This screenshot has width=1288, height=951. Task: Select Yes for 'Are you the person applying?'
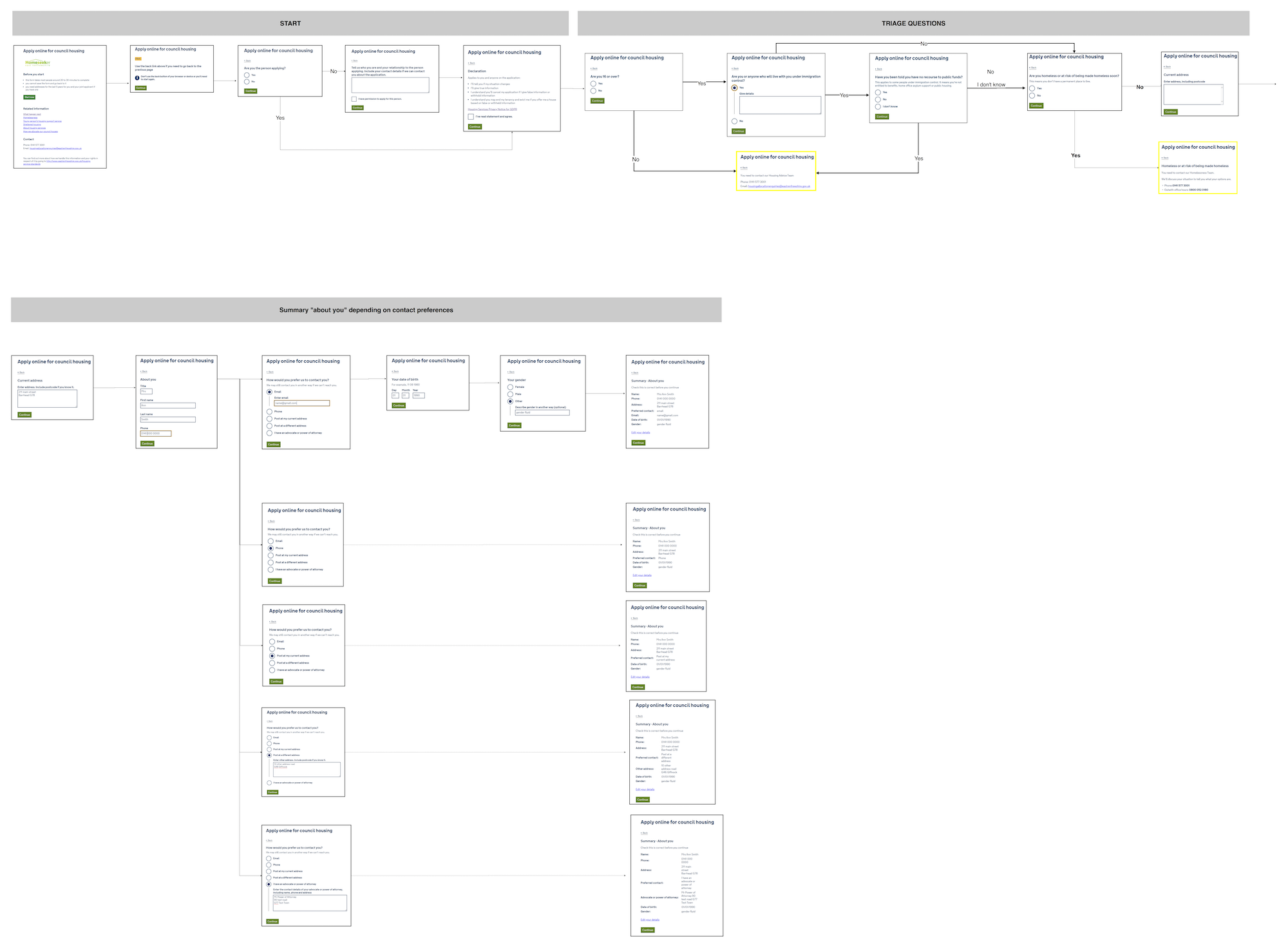(x=247, y=75)
